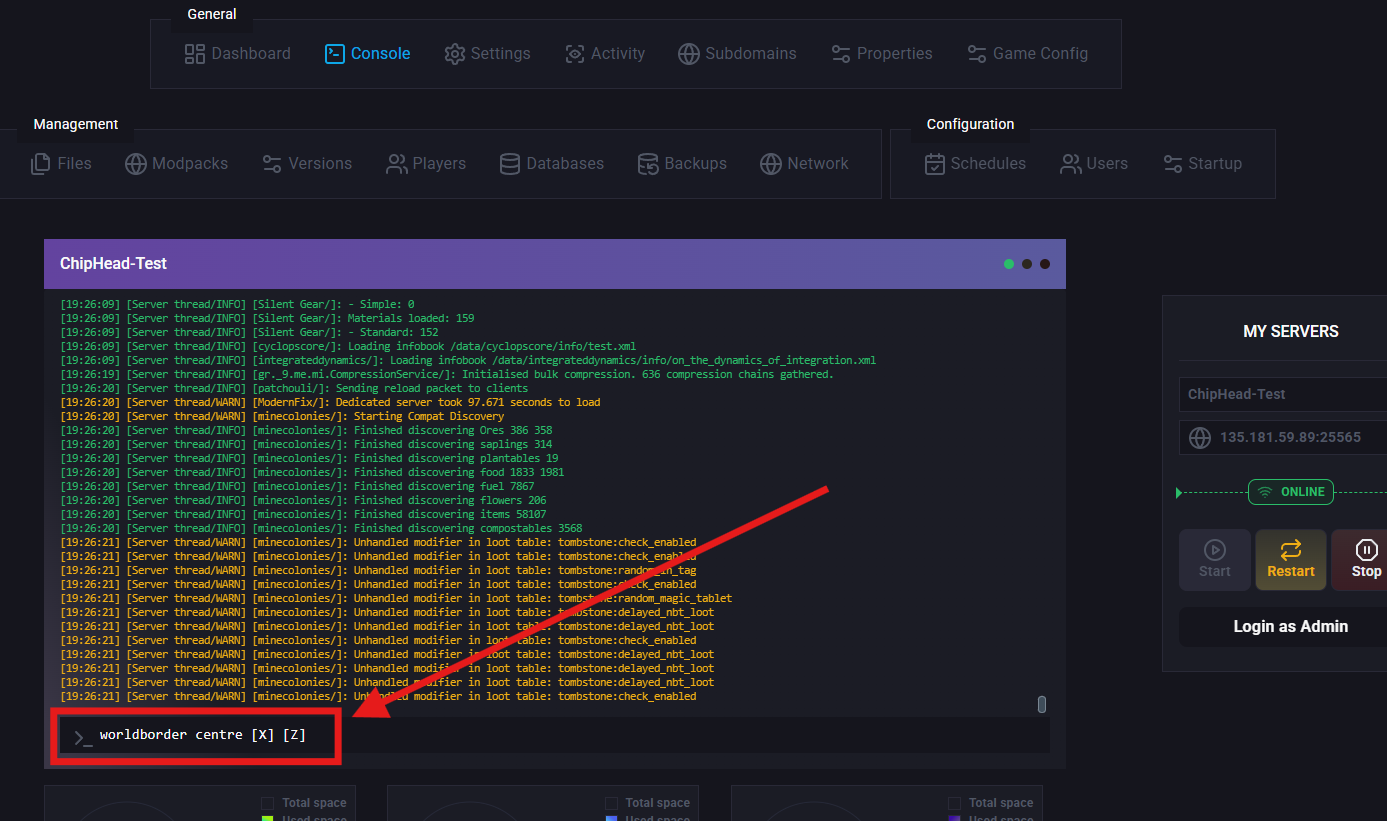Open the Game Config tab
Screen dimensions: 1387x821
[x=1027, y=54]
